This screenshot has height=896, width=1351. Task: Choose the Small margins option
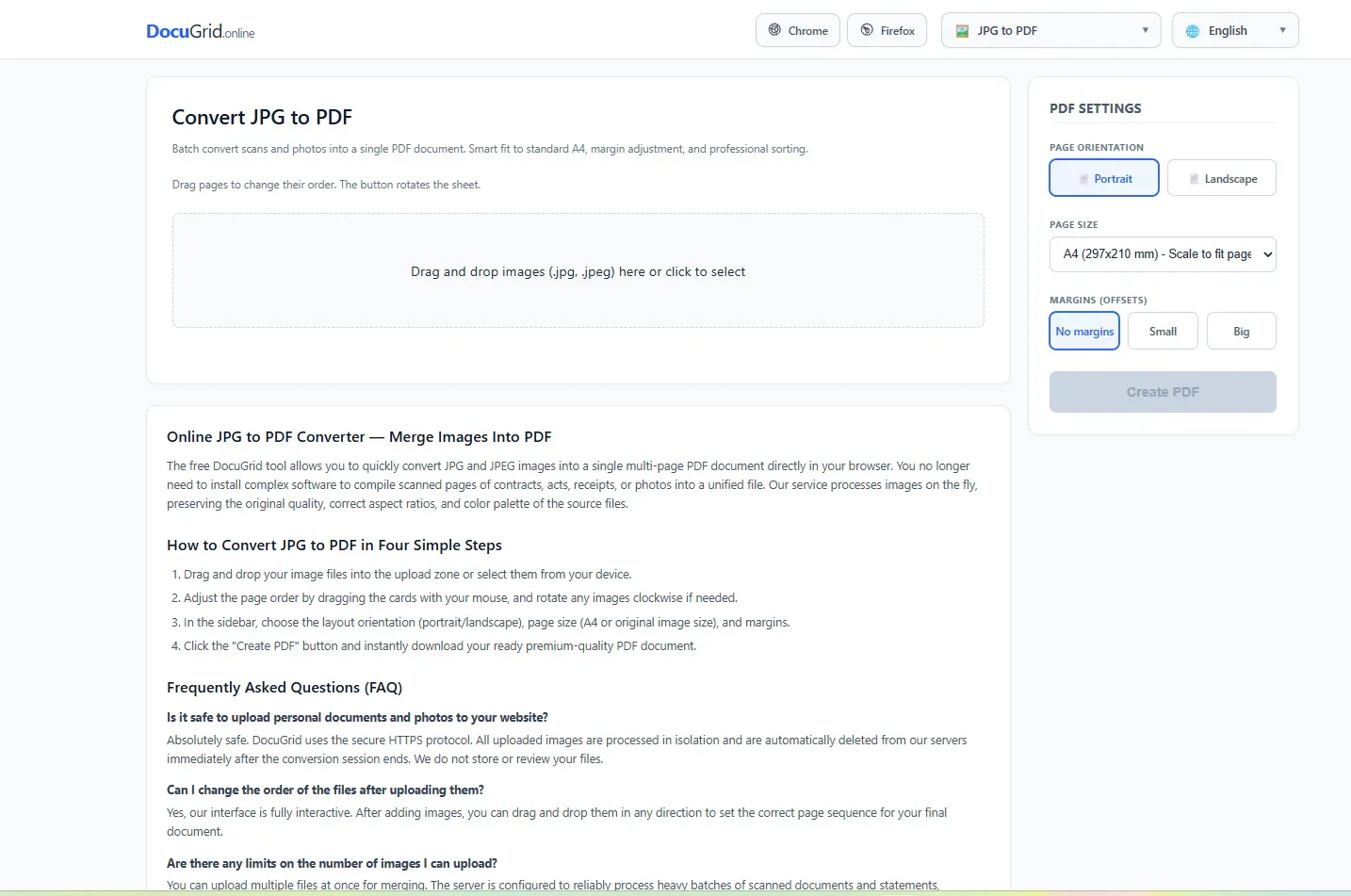point(1163,331)
